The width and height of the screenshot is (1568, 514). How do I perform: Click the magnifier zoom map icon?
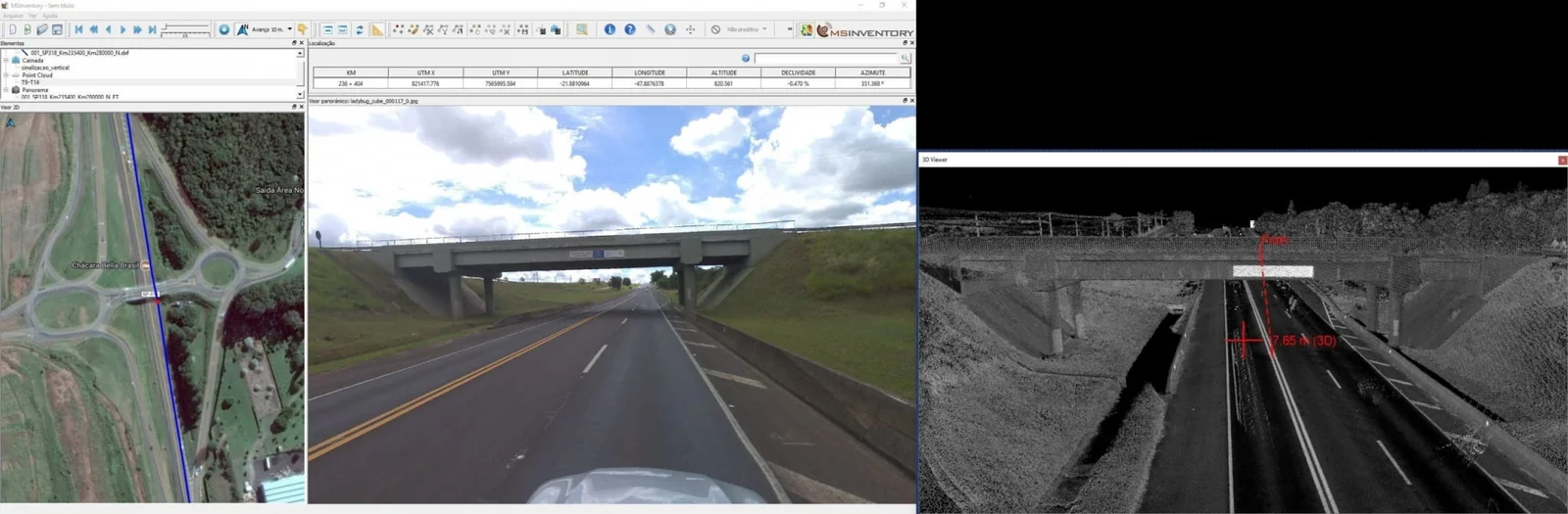pyautogui.click(x=582, y=29)
